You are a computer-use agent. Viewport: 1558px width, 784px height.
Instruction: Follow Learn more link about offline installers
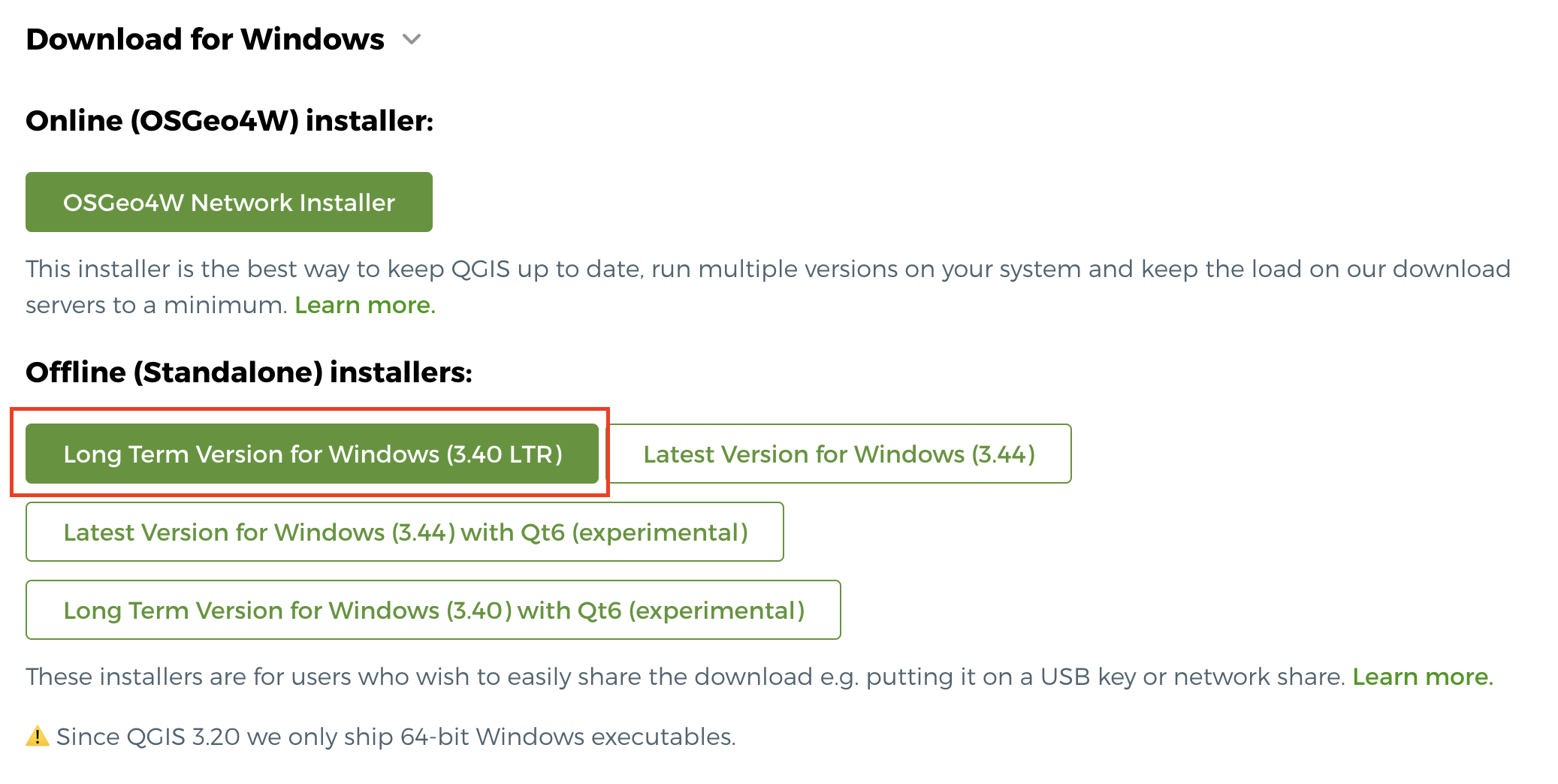tap(1422, 677)
